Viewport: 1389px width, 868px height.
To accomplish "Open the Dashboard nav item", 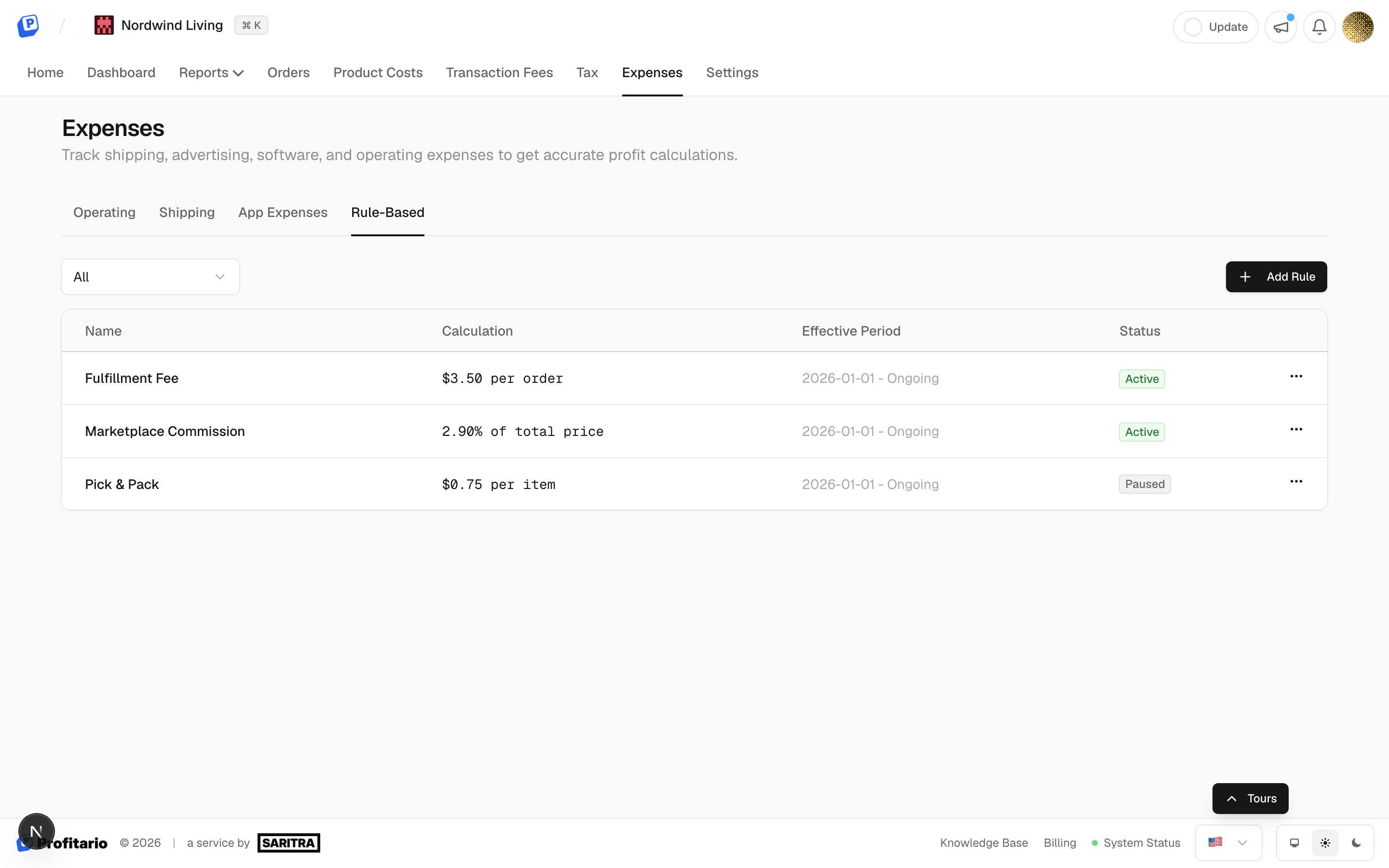I will click(x=121, y=72).
